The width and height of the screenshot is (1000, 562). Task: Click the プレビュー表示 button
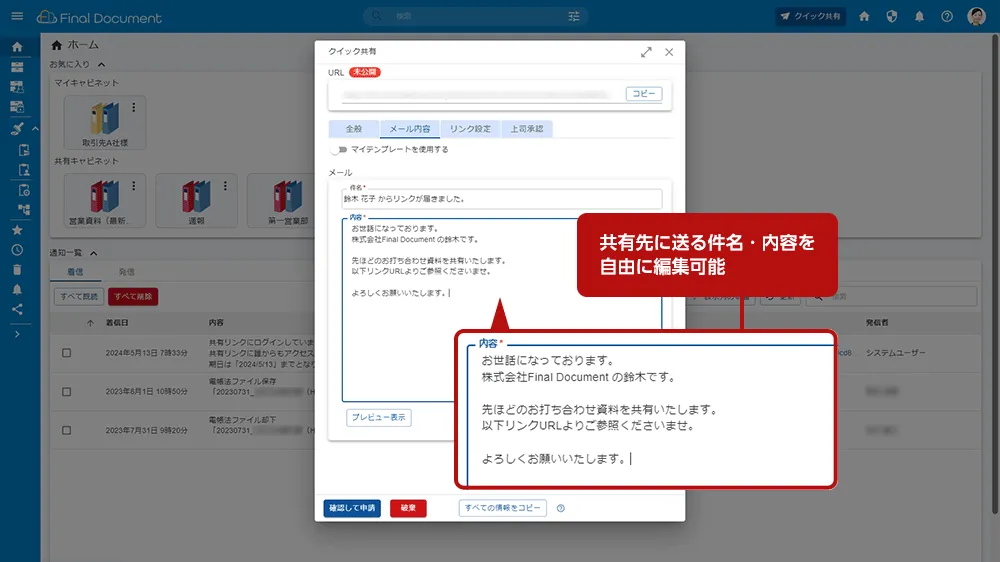point(379,417)
